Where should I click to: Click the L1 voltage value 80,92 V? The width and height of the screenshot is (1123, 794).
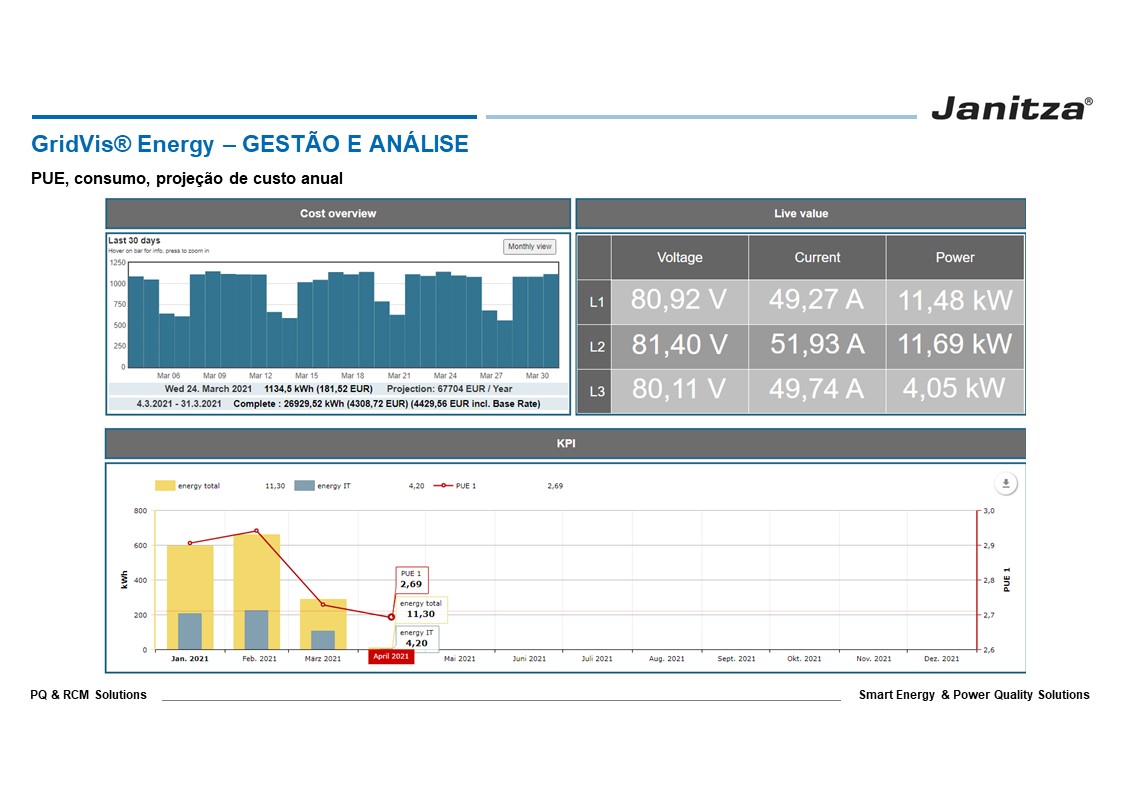coord(679,300)
